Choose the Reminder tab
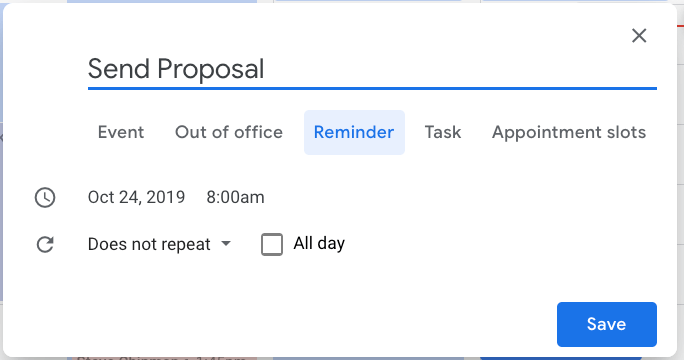684x360 pixels. click(354, 132)
